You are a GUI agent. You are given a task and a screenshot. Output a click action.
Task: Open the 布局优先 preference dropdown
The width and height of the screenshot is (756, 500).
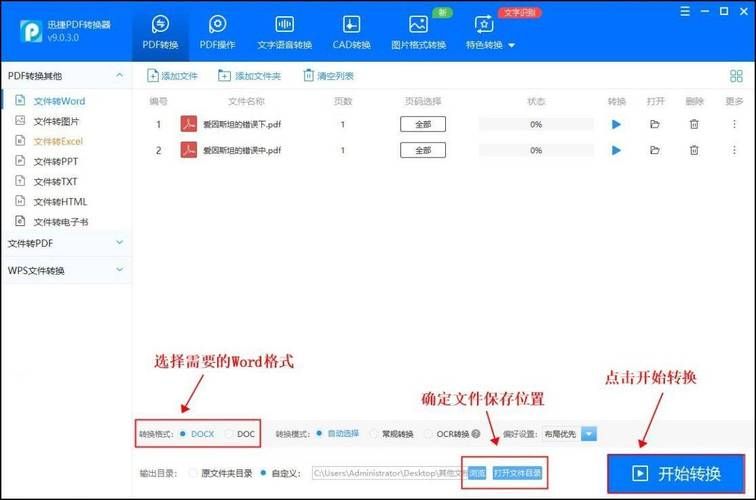click(x=588, y=434)
